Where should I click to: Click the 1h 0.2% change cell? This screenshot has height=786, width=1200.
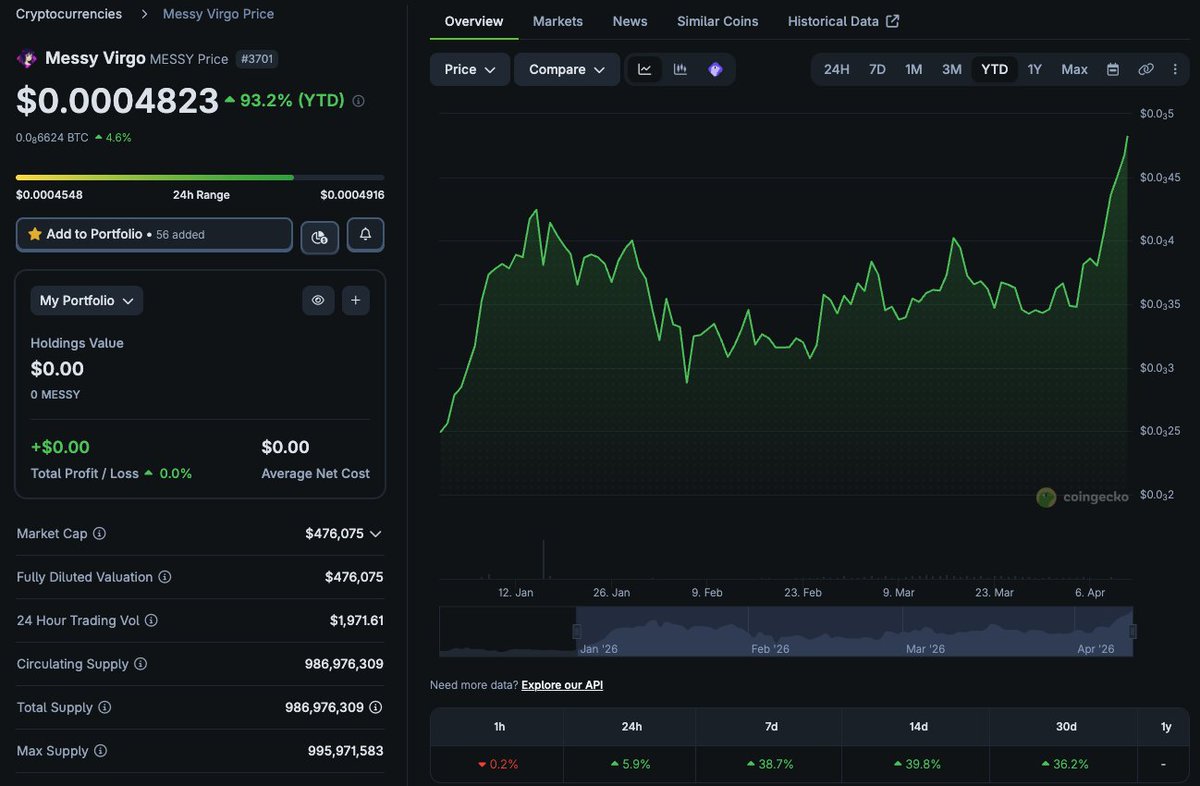[x=497, y=764]
